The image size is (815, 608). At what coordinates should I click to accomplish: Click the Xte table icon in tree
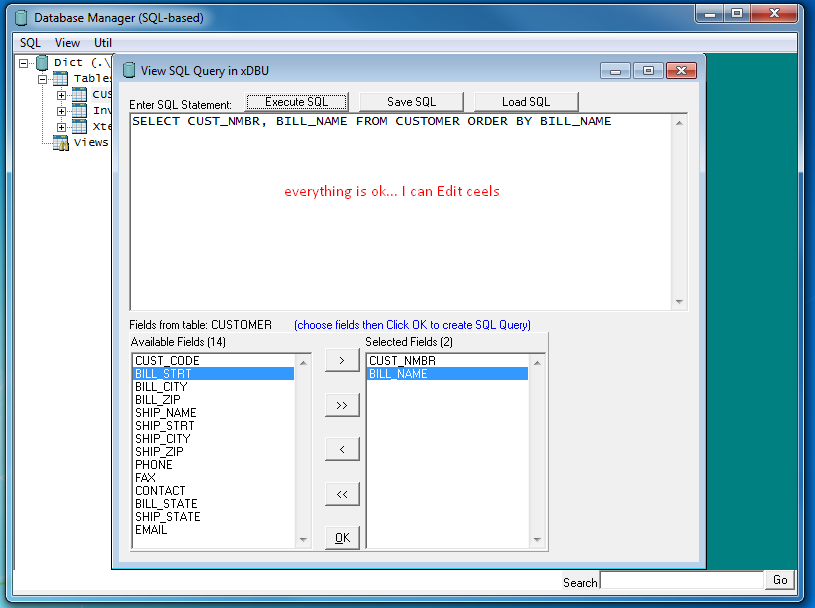point(79,127)
